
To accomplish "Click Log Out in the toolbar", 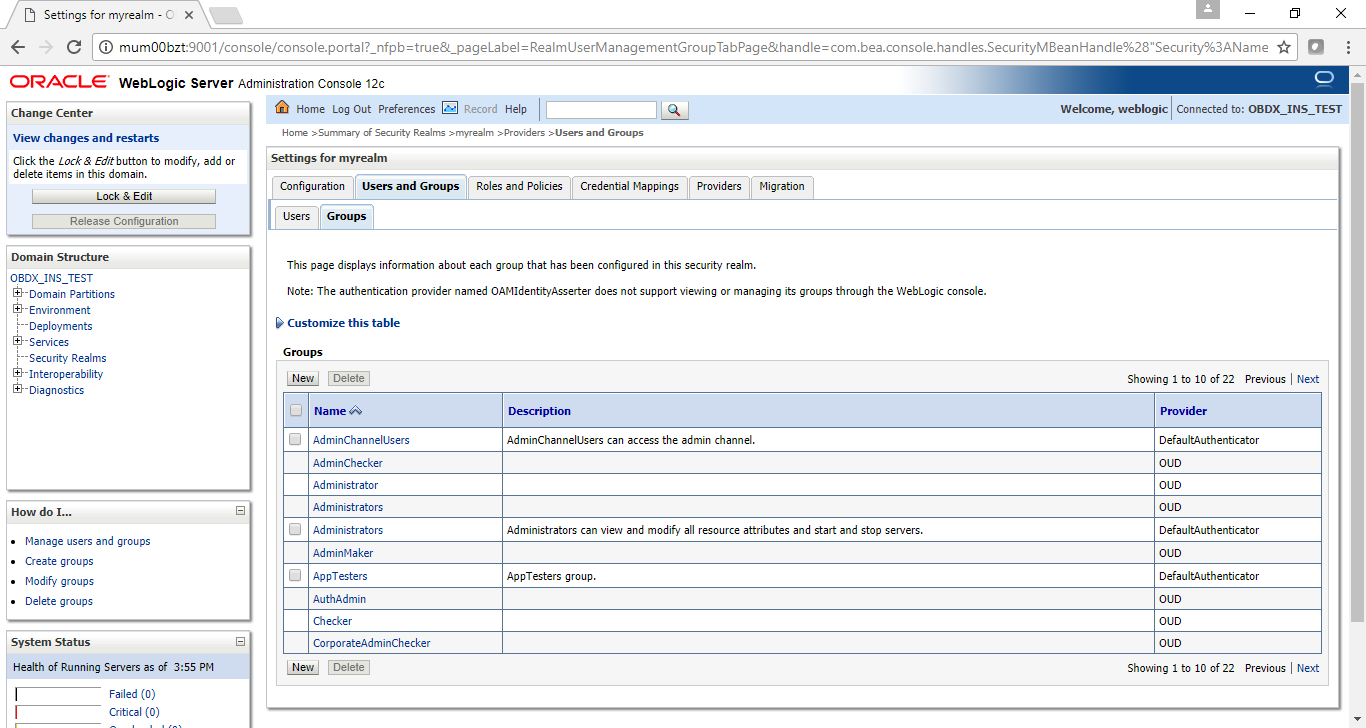I will pos(351,109).
